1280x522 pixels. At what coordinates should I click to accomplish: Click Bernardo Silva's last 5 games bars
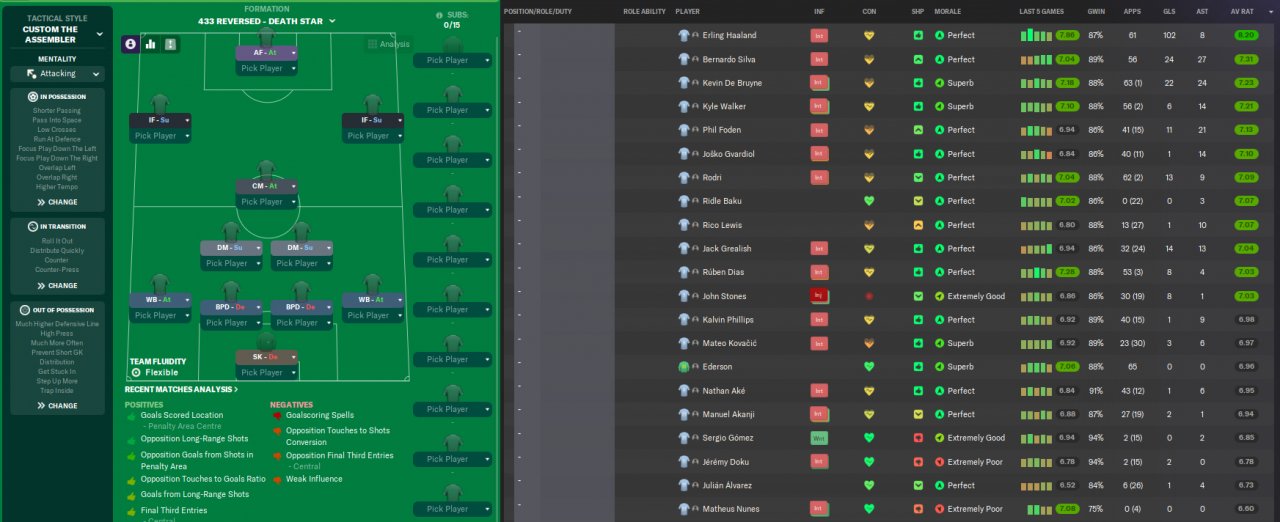pyautogui.click(x=1036, y=60)
